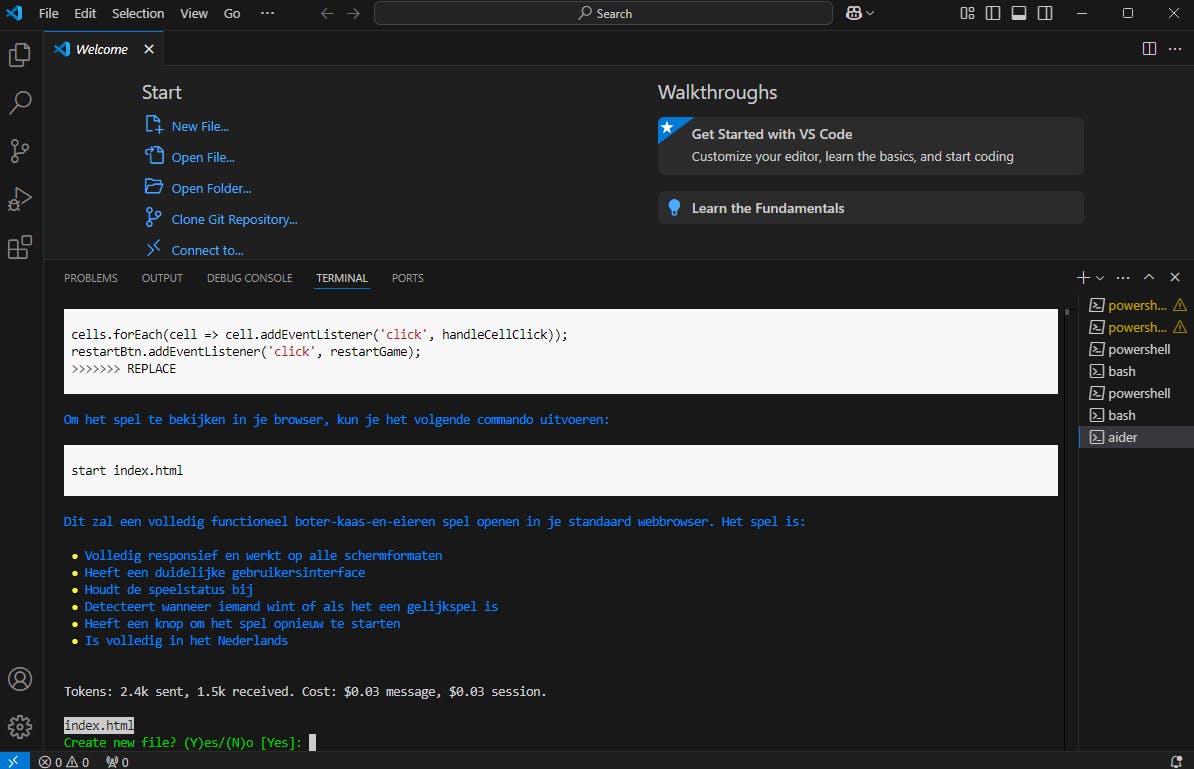Open the Accounts menu icon
Screen dimensions: 1194x769
(20, 679)
